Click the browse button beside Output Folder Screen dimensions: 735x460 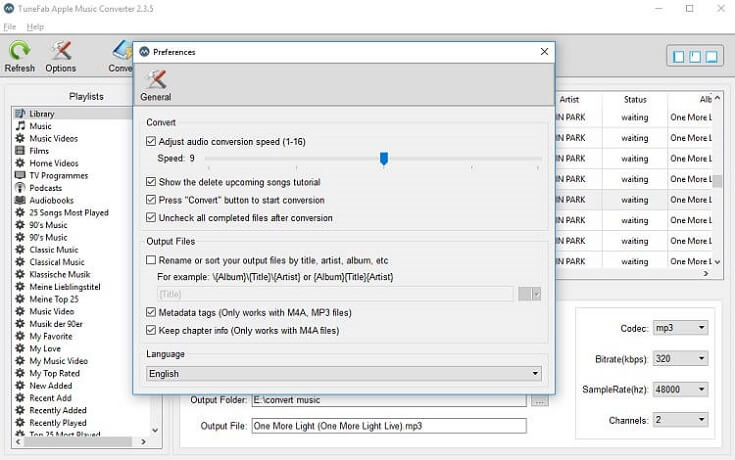[x=540, y=401]
